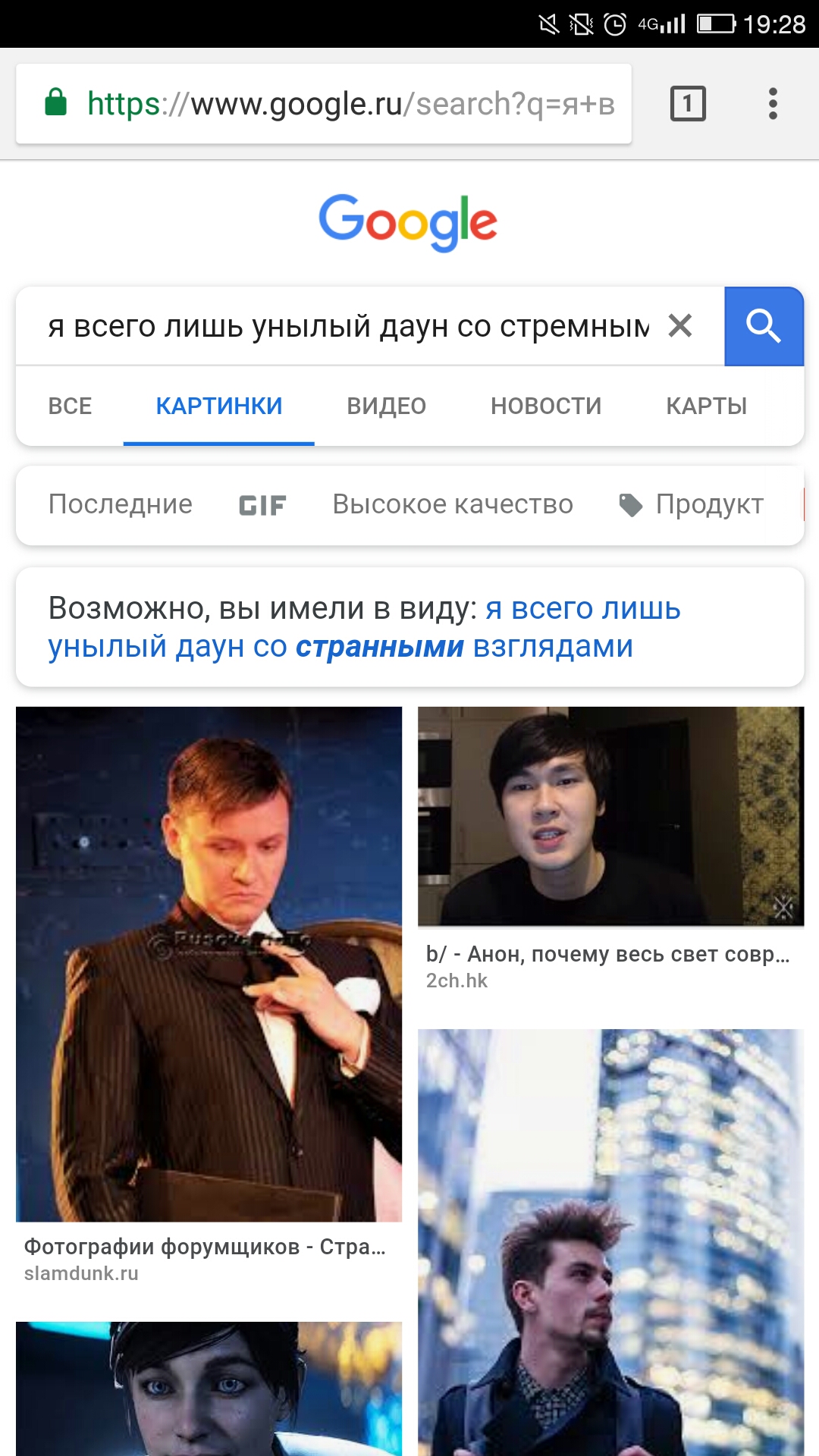Tap the green padlock security icon
819x1456 pixels.
click(56, 102)
